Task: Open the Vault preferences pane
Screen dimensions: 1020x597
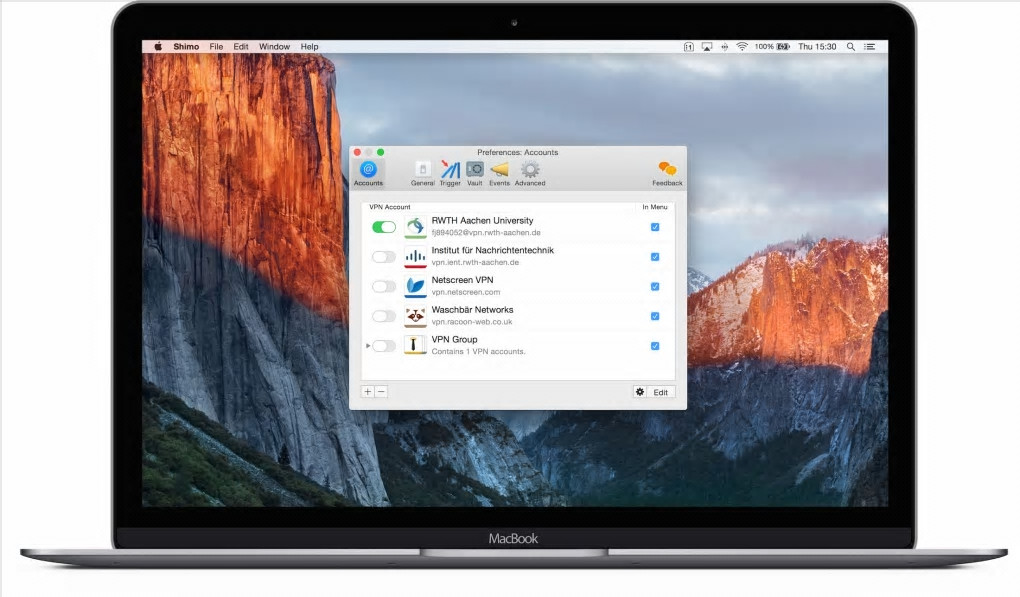Action: pos(475,173)
